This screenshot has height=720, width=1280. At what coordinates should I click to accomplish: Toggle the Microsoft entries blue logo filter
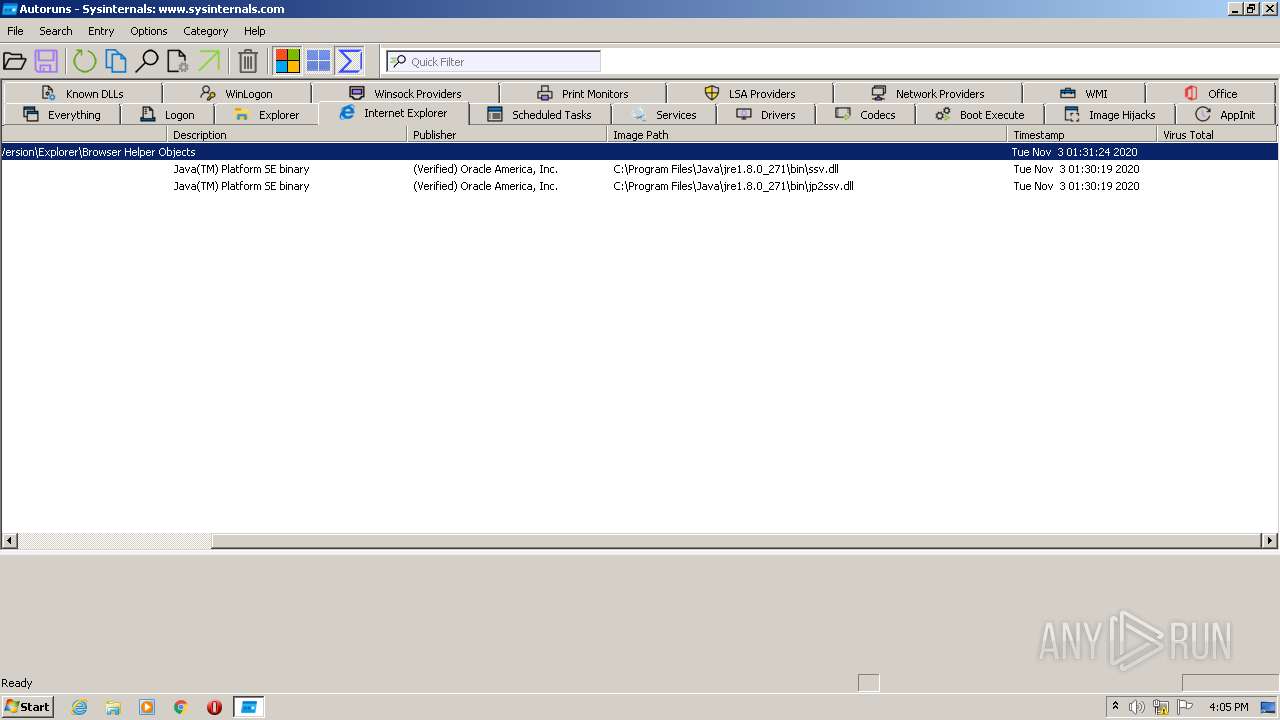319,61
